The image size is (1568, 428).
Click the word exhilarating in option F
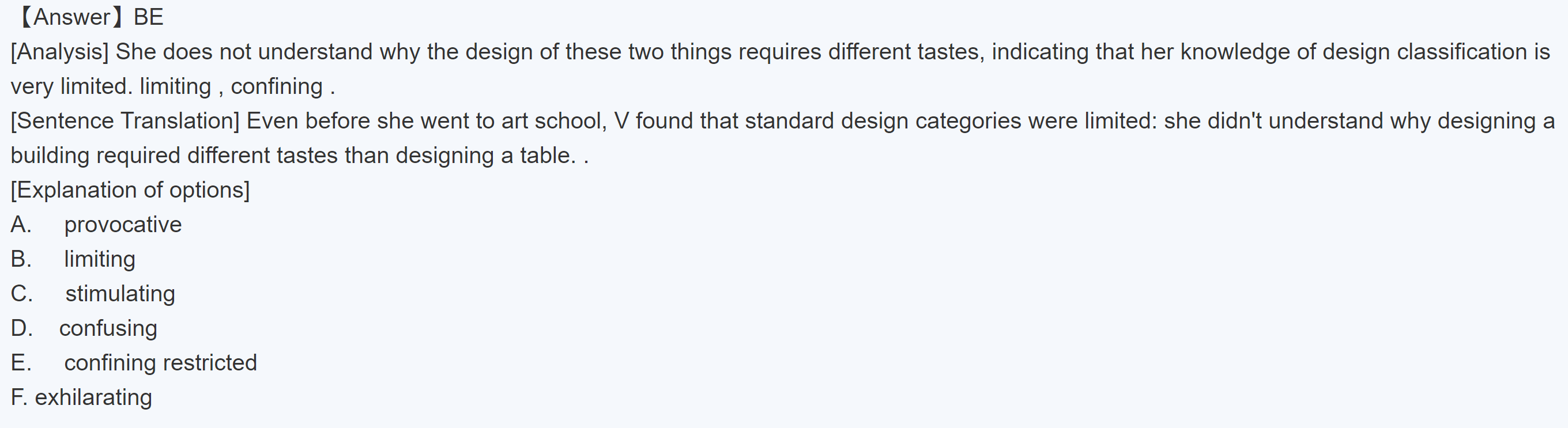93,397
